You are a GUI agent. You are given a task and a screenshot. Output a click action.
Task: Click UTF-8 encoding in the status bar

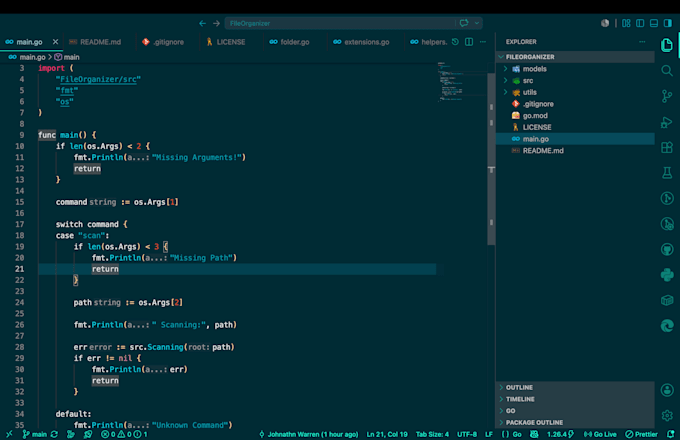tap(467, 434)
